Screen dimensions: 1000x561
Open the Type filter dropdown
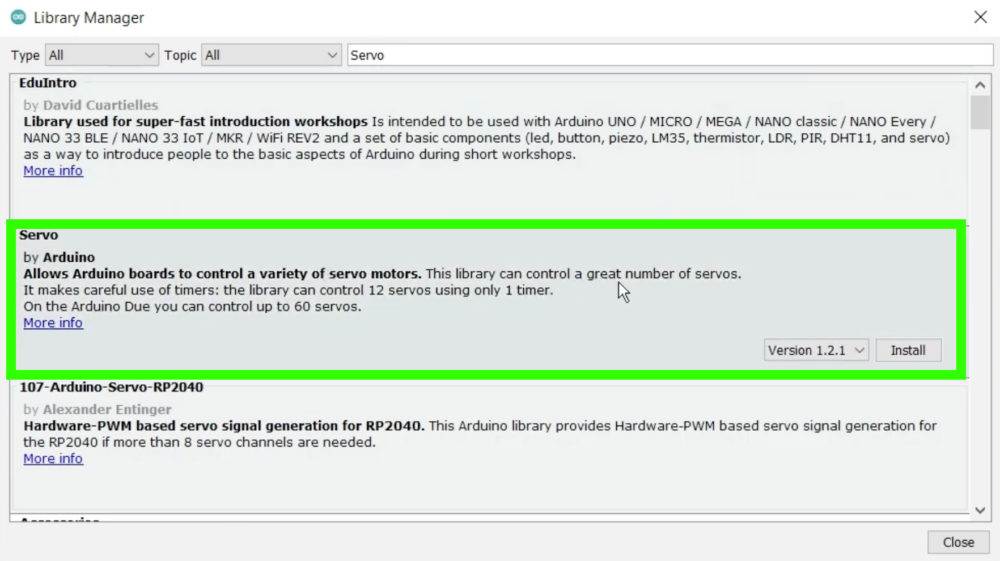tap(101, 55)
